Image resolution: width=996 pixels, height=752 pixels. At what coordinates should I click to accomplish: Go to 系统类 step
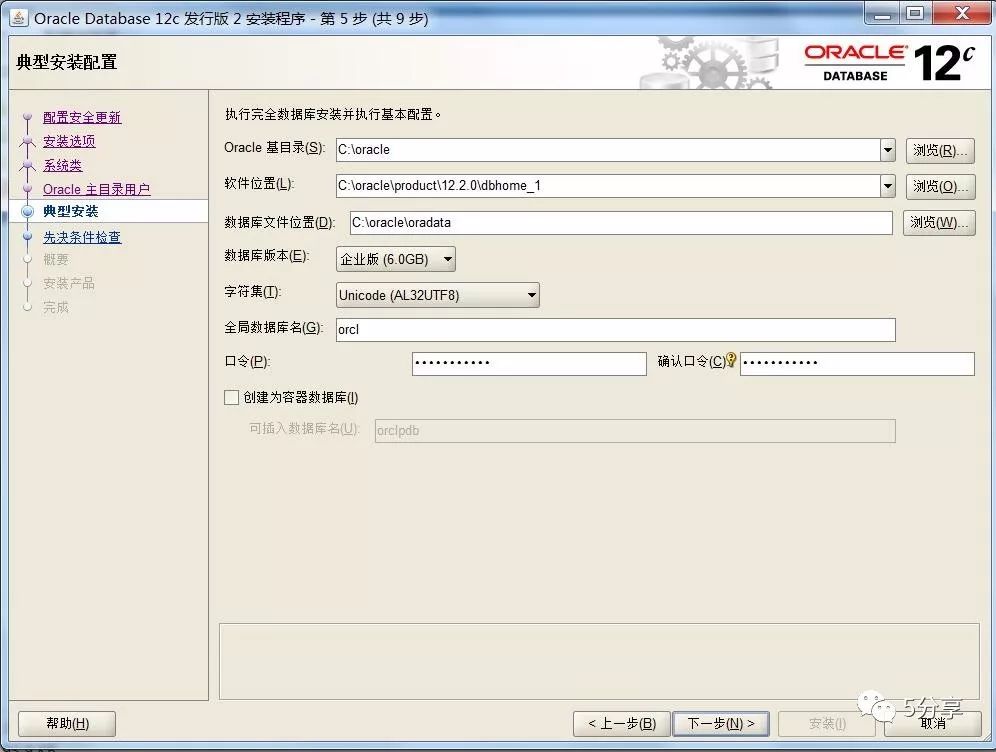[x=62, y=165]
